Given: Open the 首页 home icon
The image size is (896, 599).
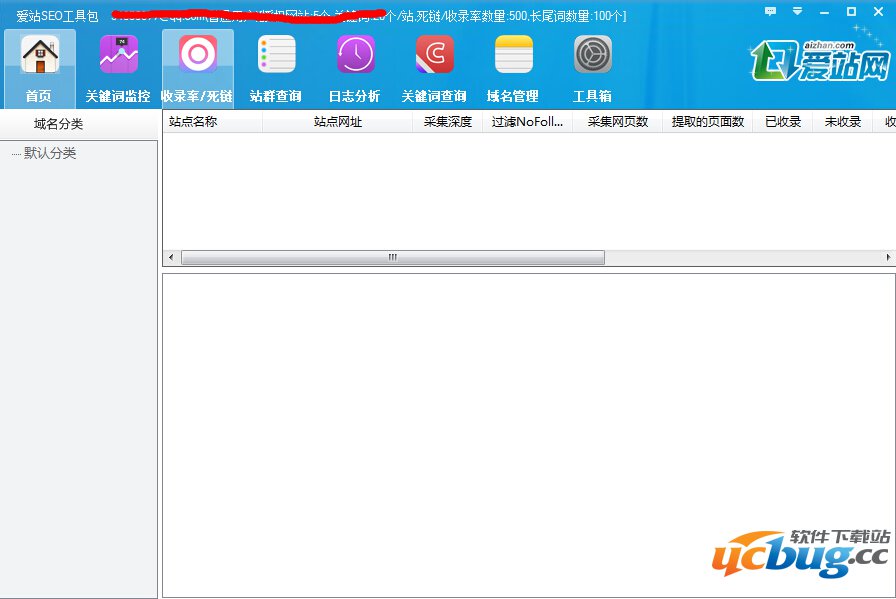Looking at the screenshot, I should coord(39,67).
